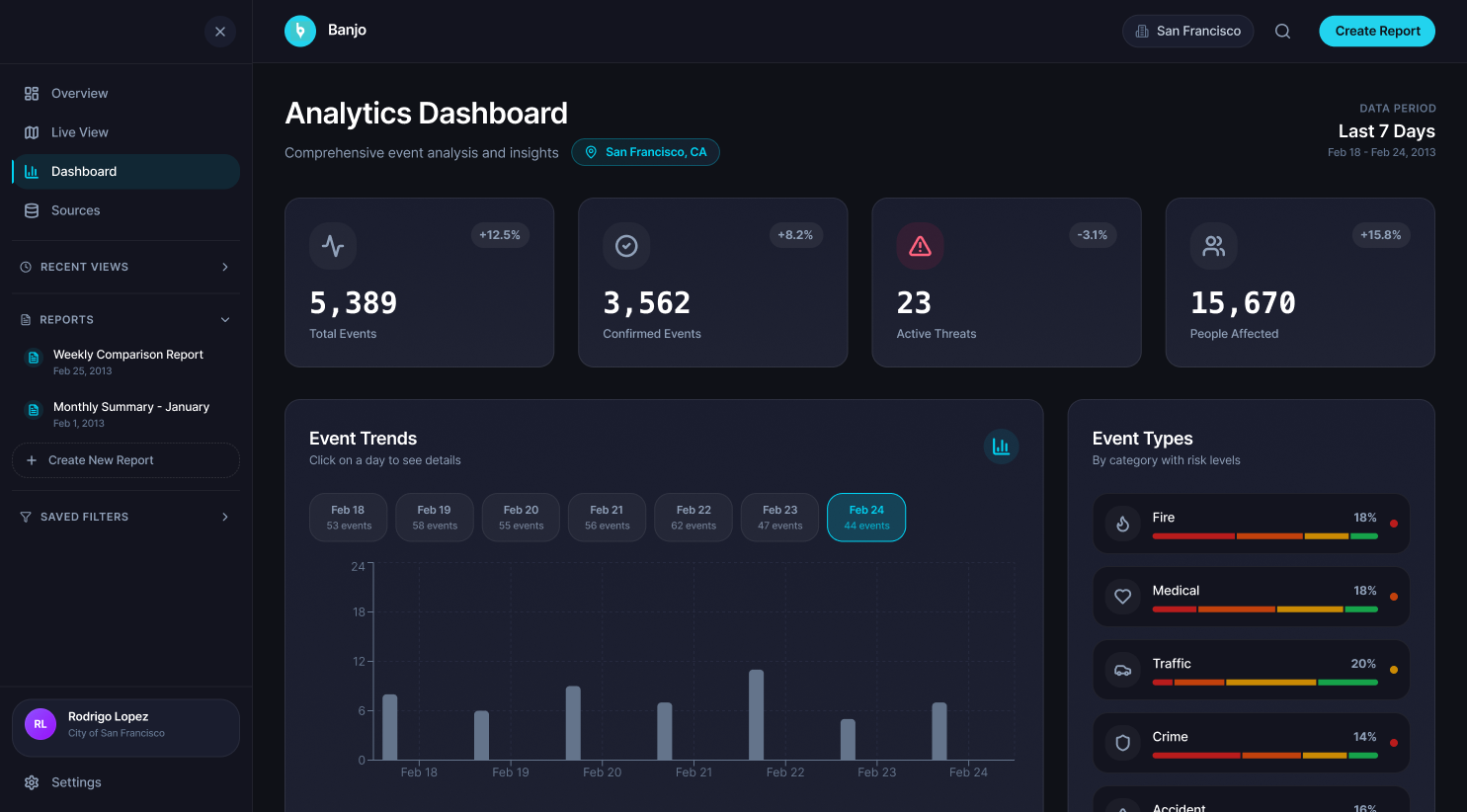1467x812 pixels.
Task: Select the Feb 24 day selector
Action: (866, 517)
